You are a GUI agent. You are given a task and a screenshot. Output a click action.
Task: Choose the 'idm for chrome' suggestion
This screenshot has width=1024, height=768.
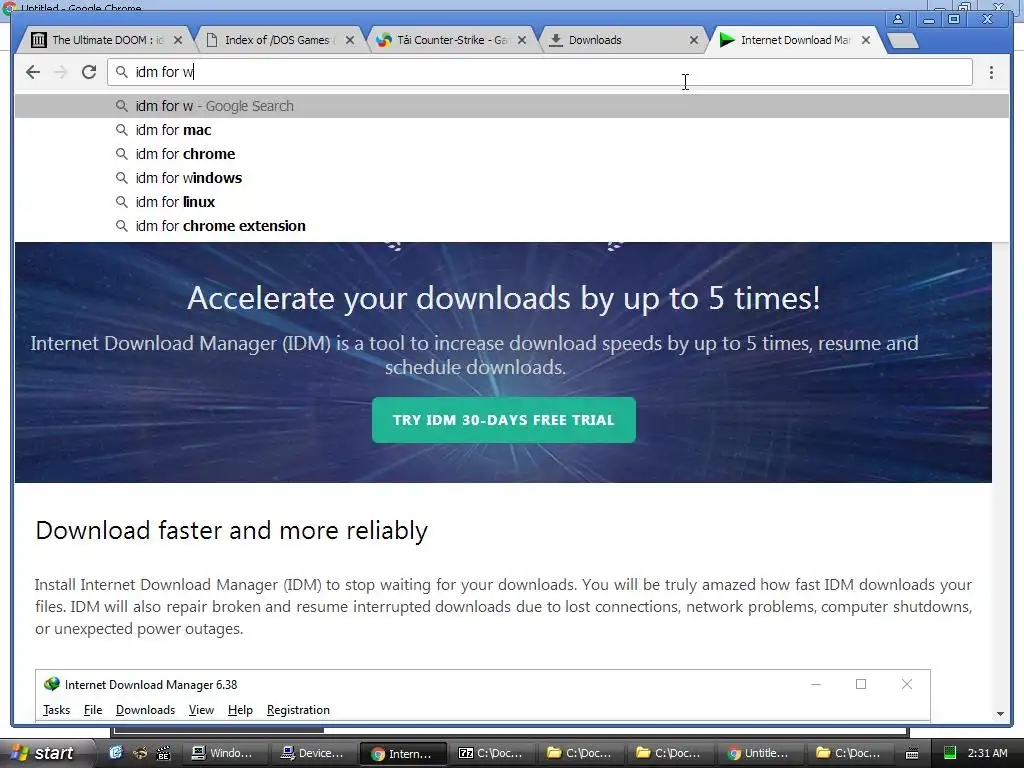(x=511, y=154)
